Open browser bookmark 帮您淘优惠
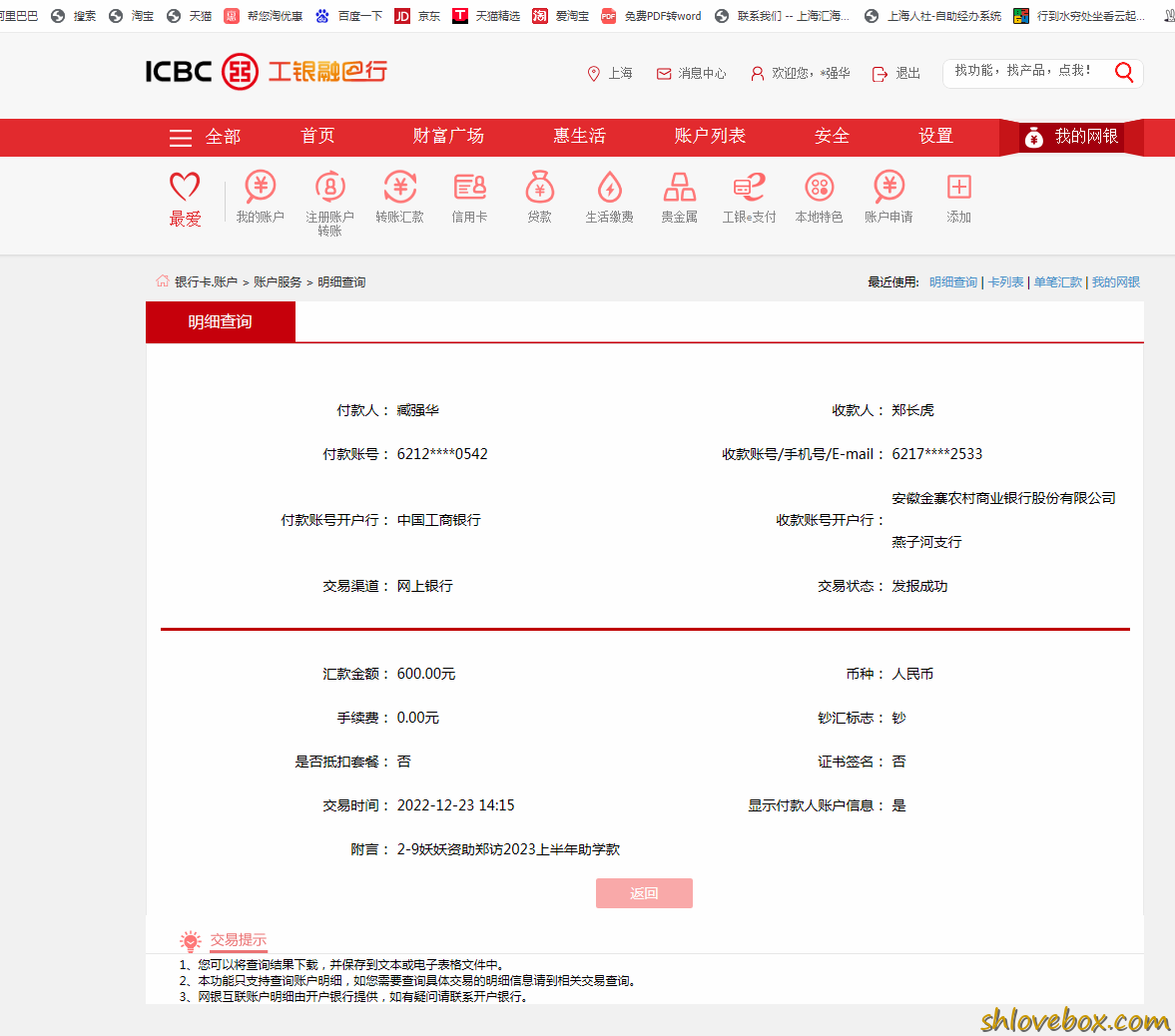Image resolution: width=1175 pixels, height=1036 pixels. [x=264, y=16]
